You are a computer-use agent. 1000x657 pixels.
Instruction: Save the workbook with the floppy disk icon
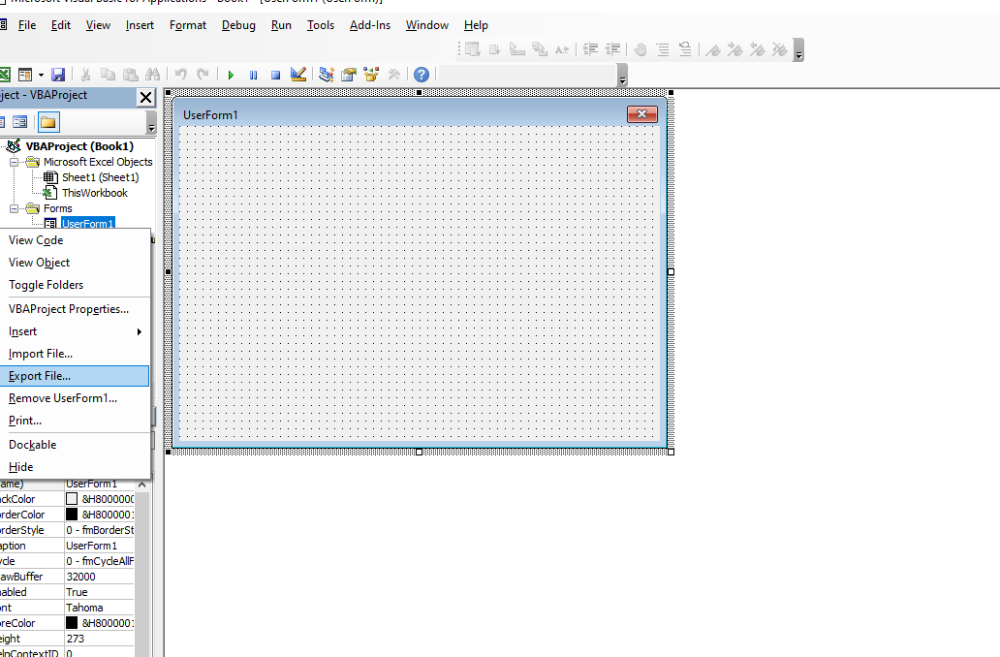pos(58,75)
